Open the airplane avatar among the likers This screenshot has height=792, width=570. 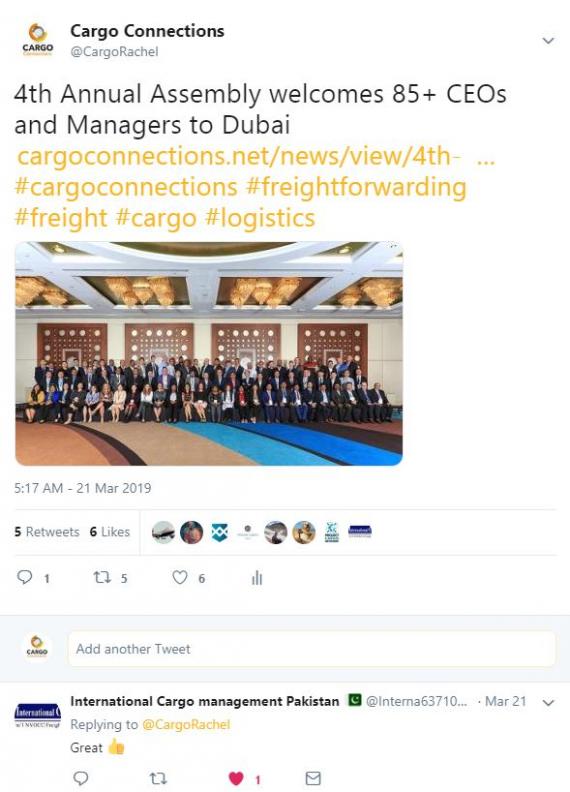click(x=163, y=532)
